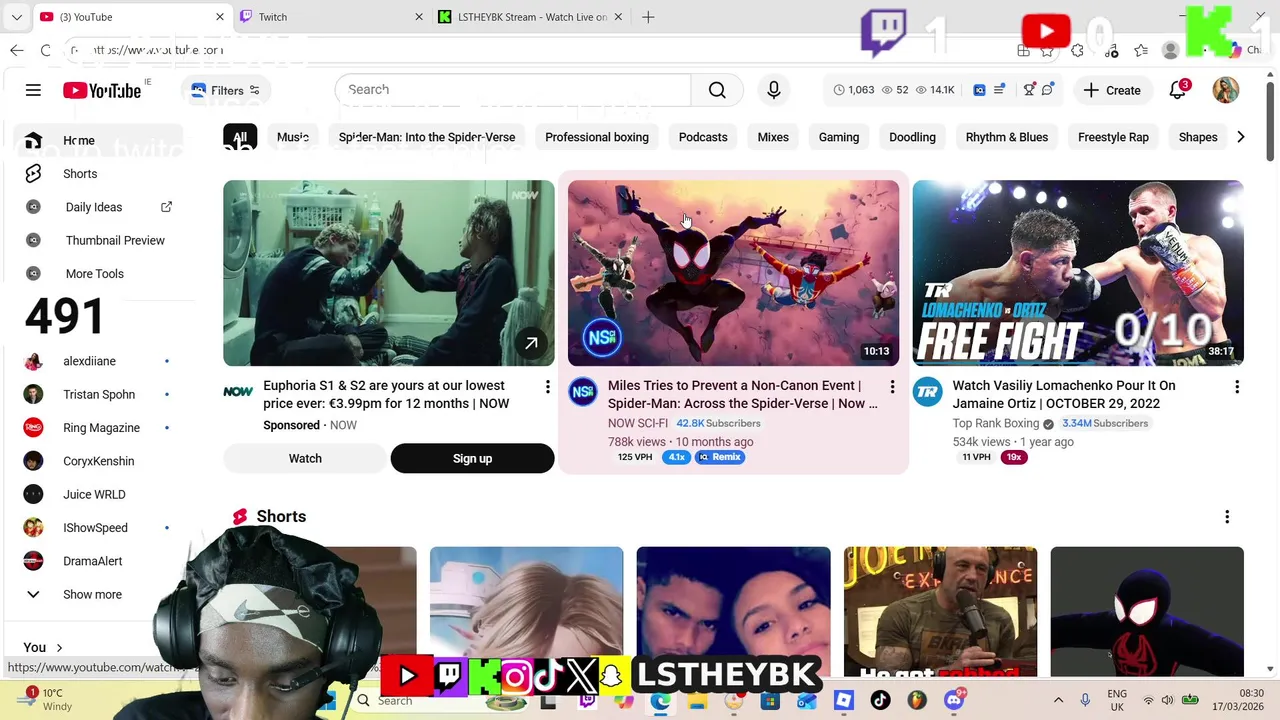Click the magnifier search button
Screen dimensions: 1280x720
coord(717,90)
